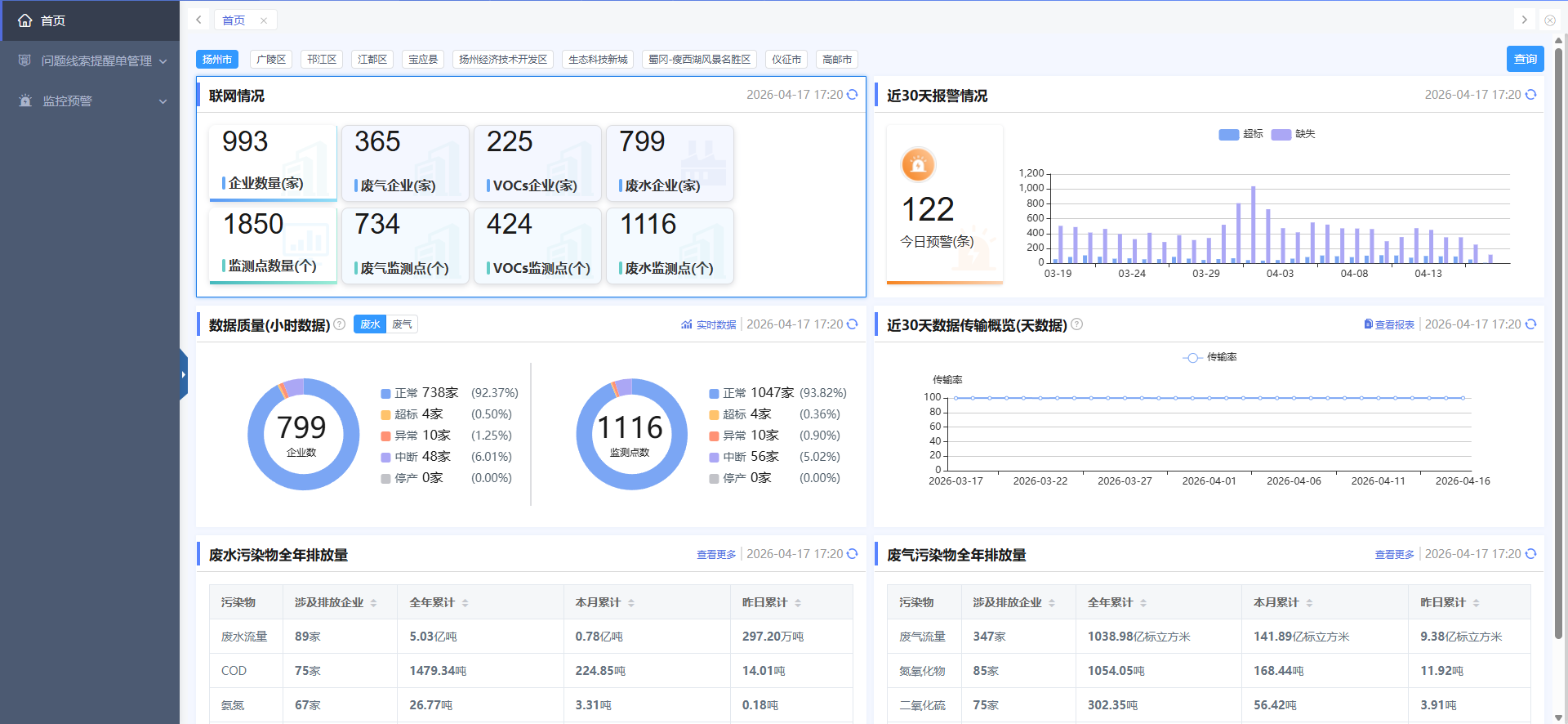Screen dimensions: 1568x724
Task: Toggle 超标 series in alarm chart legend
Action: [1241, 134]
